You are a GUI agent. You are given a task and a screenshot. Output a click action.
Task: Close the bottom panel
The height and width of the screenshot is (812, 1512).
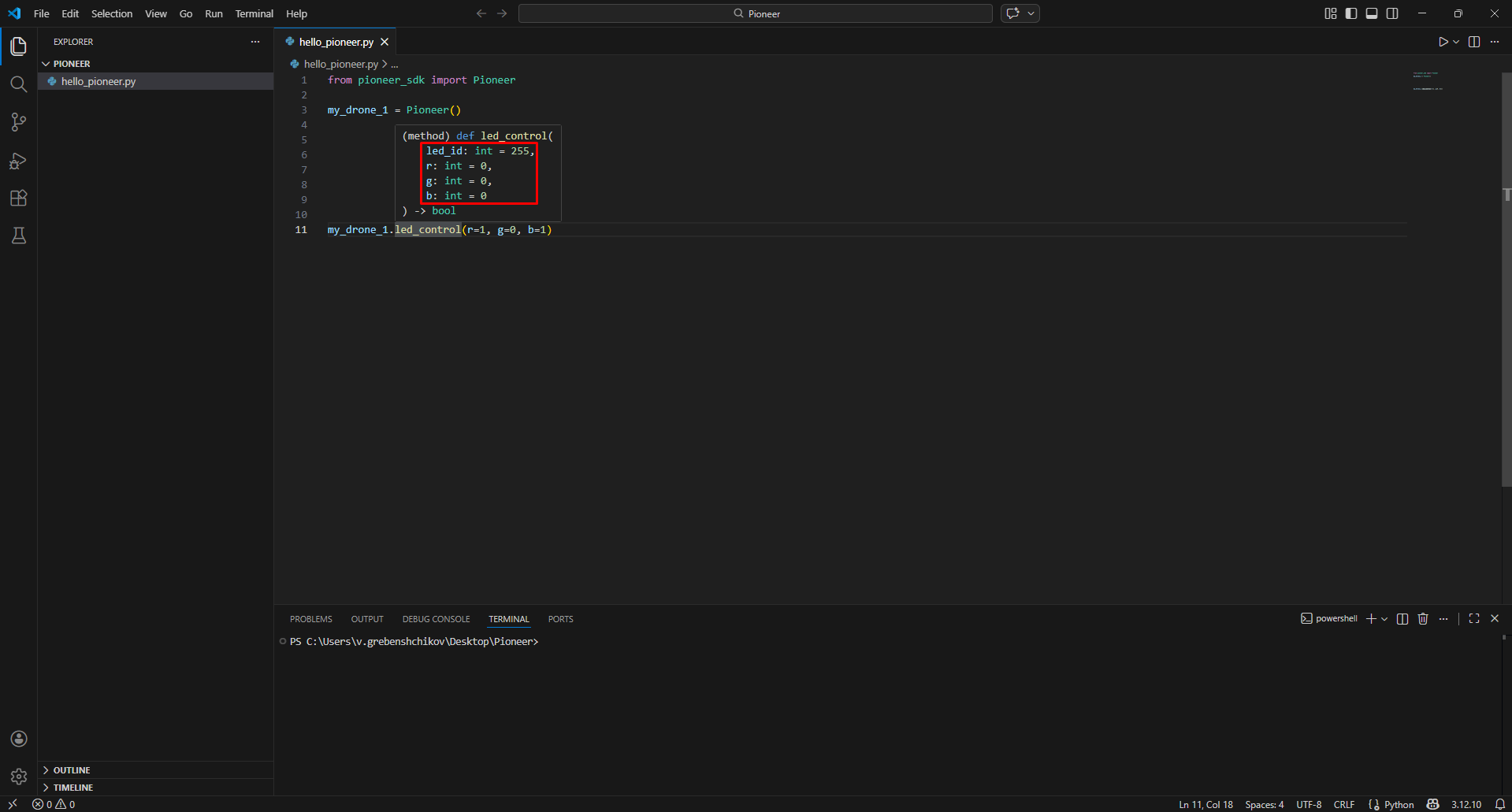coord(1495,619)
